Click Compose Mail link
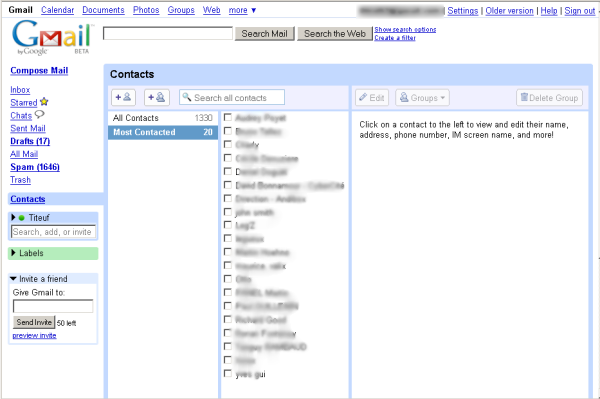The image size is (600, 399). coord(39,70)
